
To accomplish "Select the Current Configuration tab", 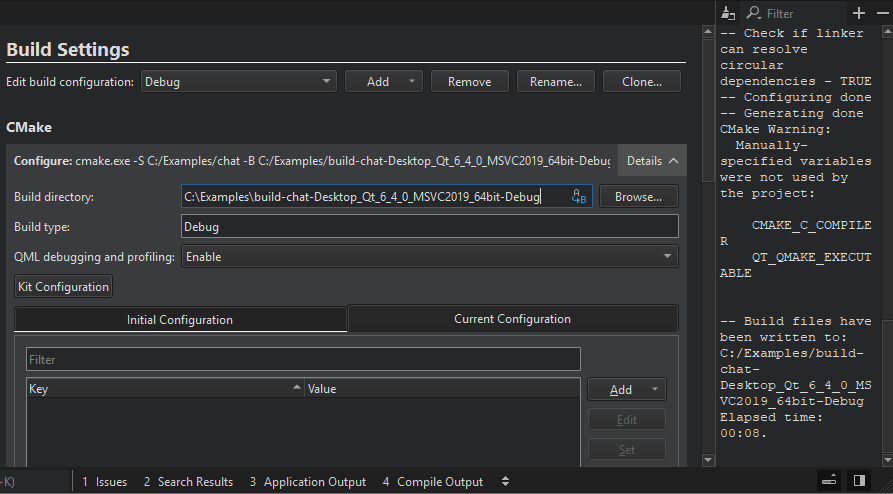I will coord(512,319).
